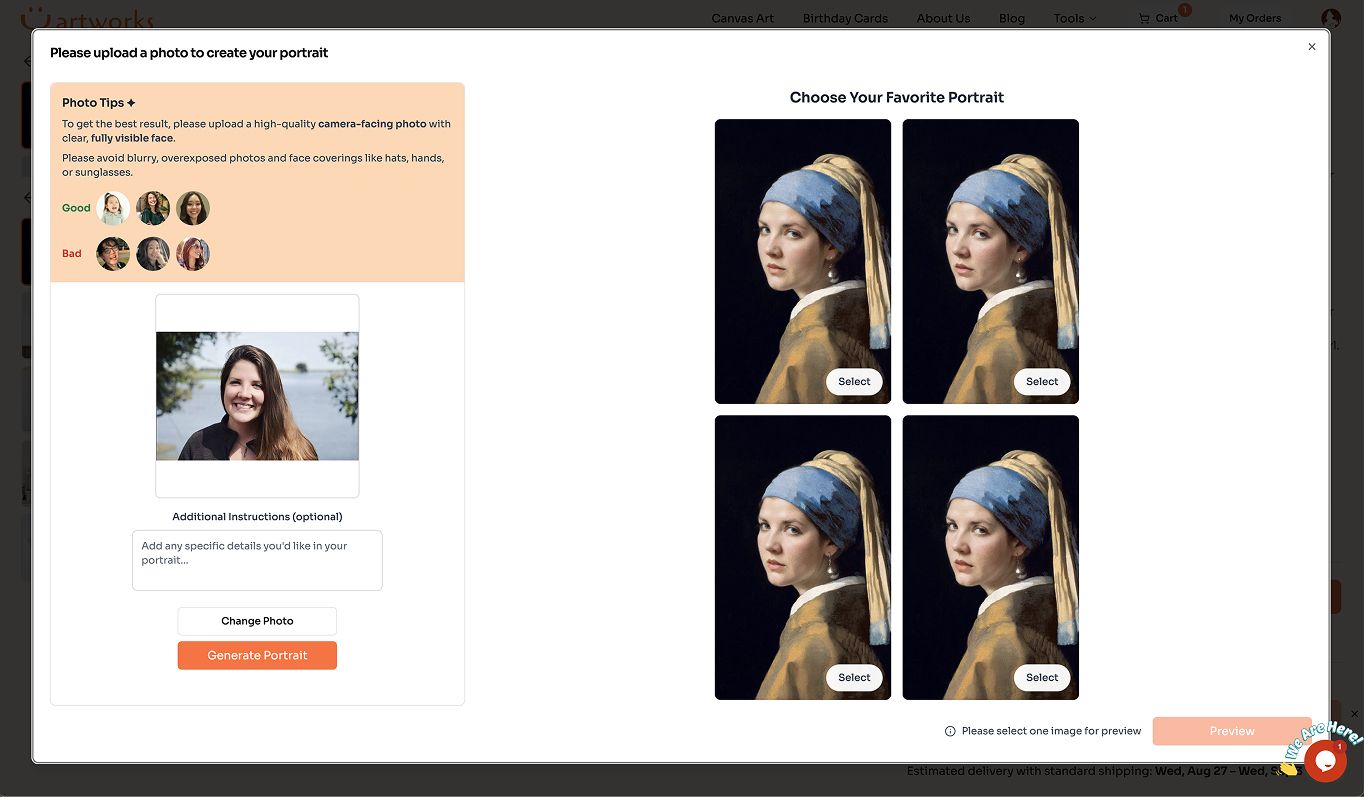1364x797 pixels.
Task: Expand the Tools dropdown menu
Action: 1075,18
